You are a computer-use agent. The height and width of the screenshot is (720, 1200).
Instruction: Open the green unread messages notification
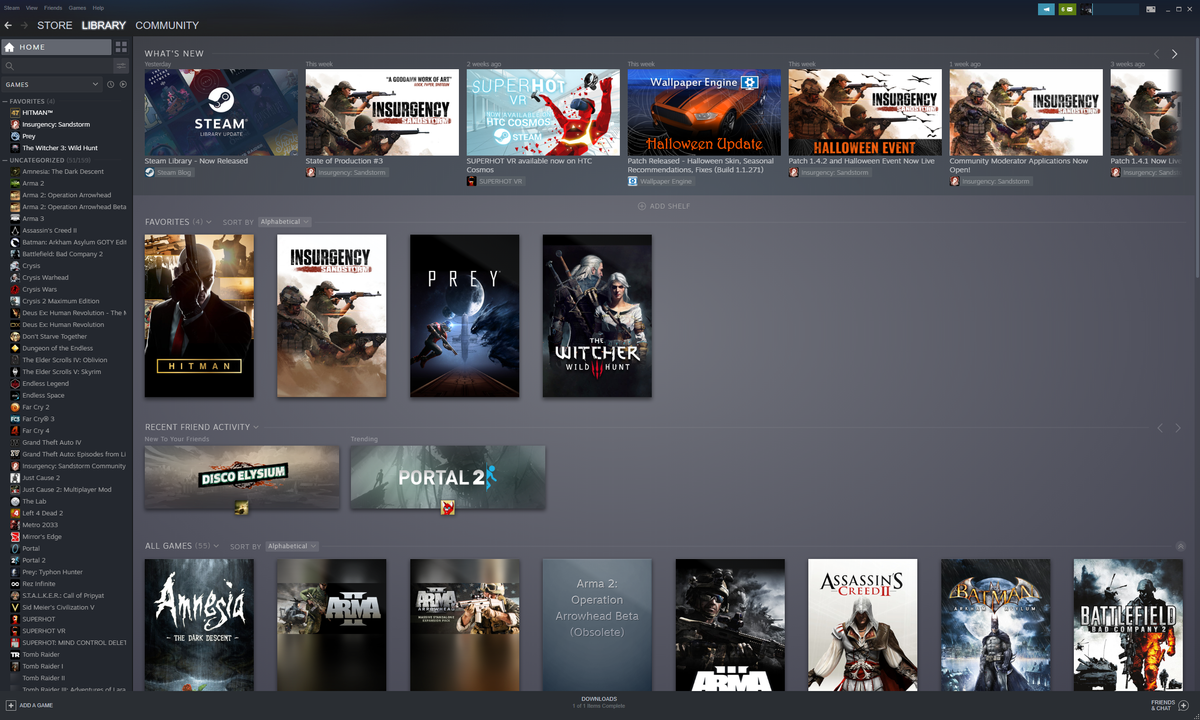coord(1067,9)
